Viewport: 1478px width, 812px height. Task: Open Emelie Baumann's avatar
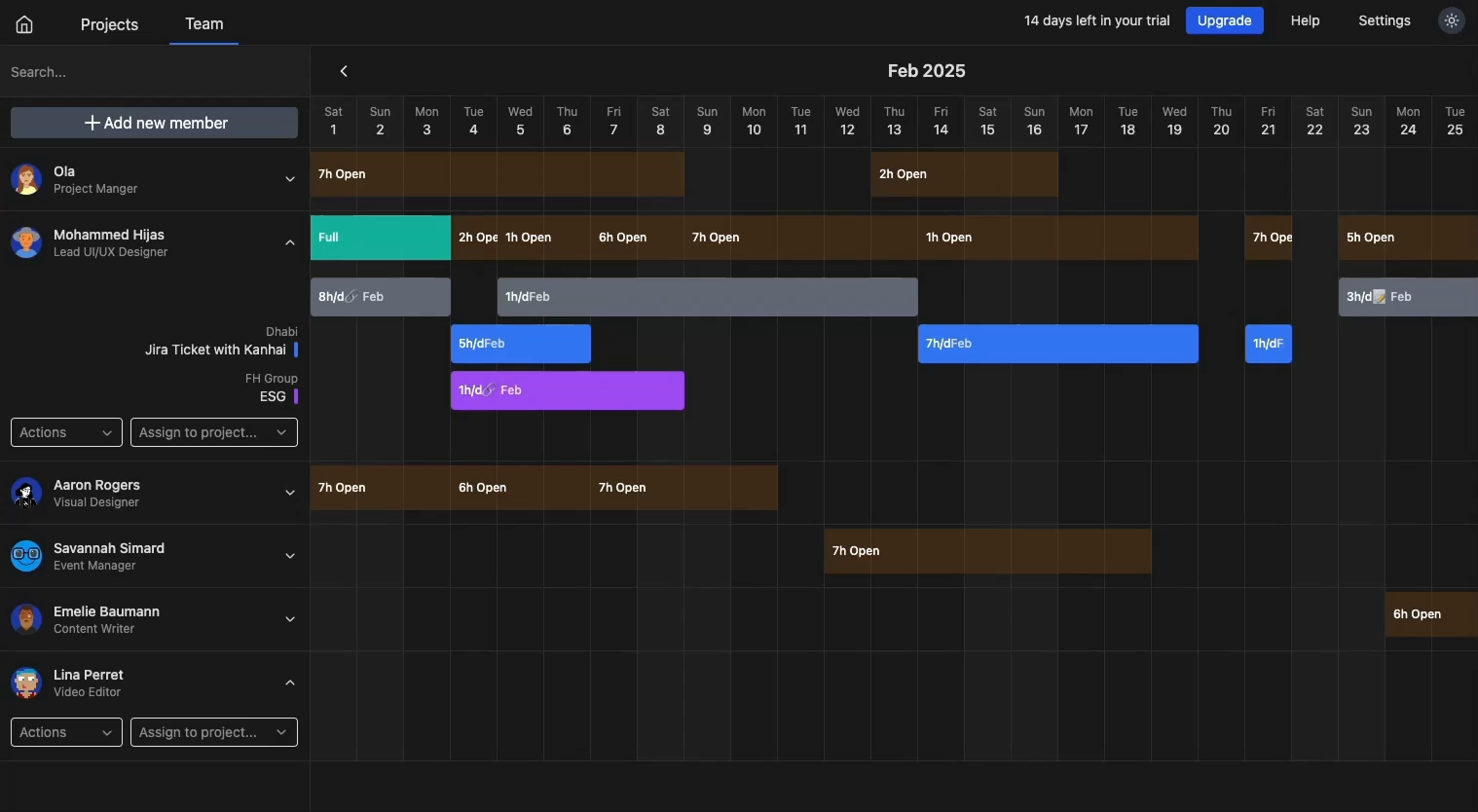[x=26, y=619]
